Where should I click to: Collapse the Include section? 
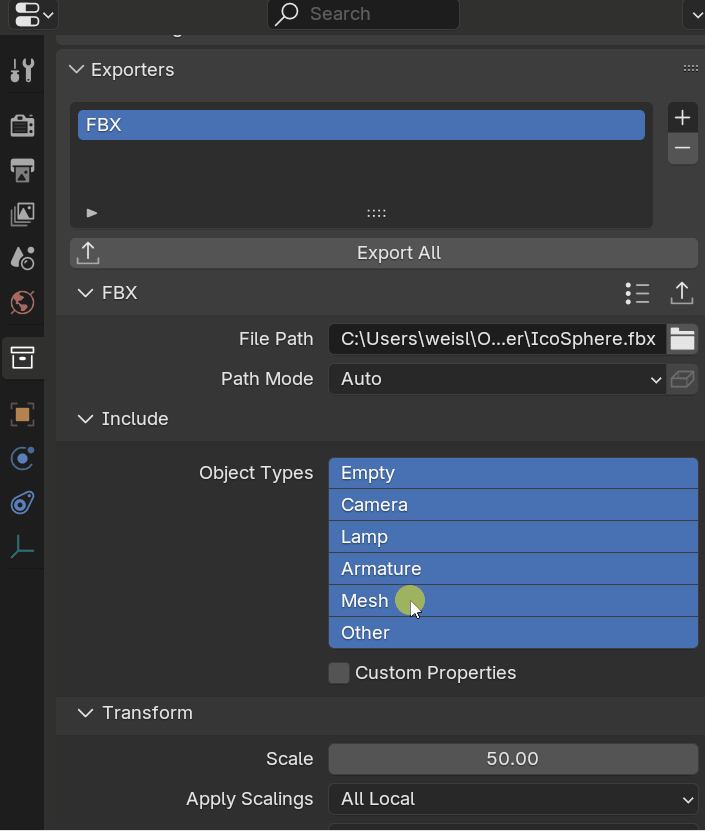pos(85,419)
